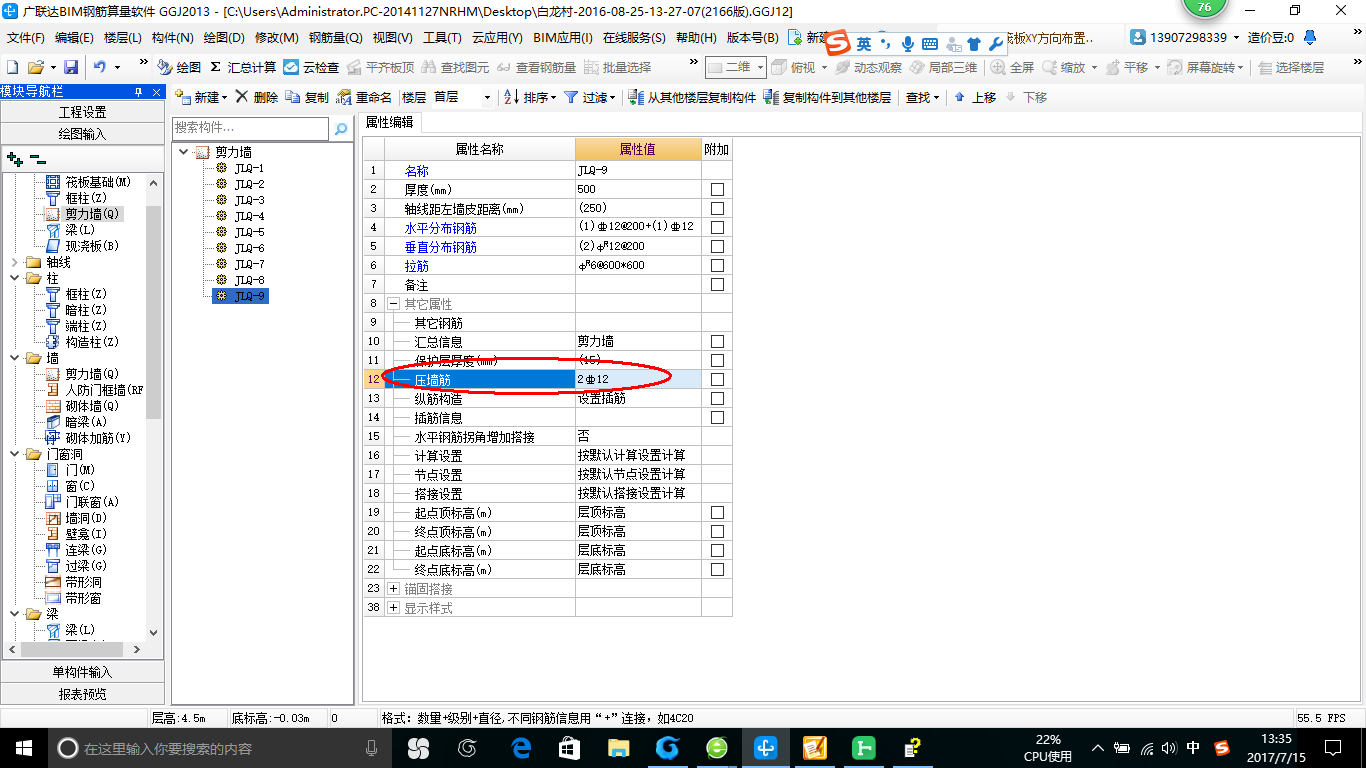Open the 文件(F) menu

pyautogui.click(x=26, y=38)
